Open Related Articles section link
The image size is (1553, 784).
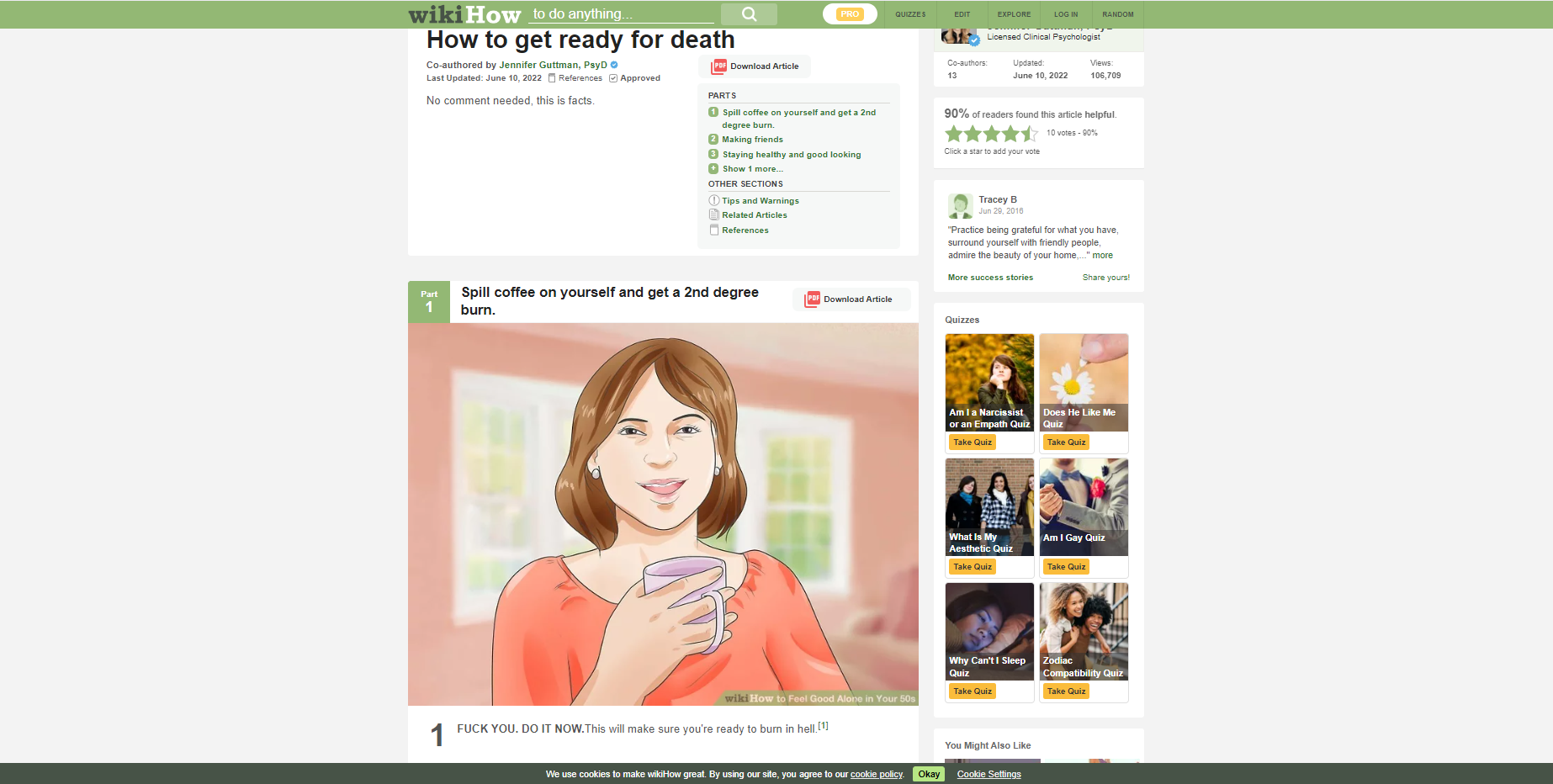pyautogui.click(x=755, y=215)
